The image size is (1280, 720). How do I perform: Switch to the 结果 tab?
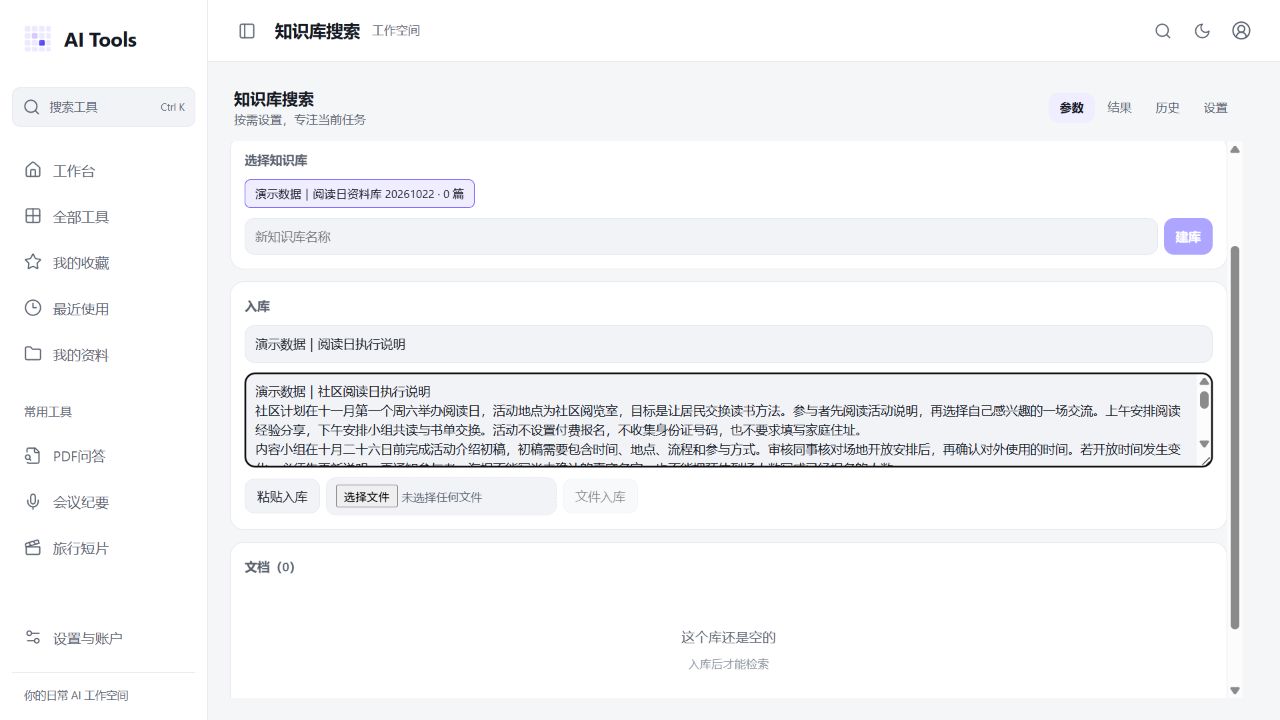[1120, 108]
